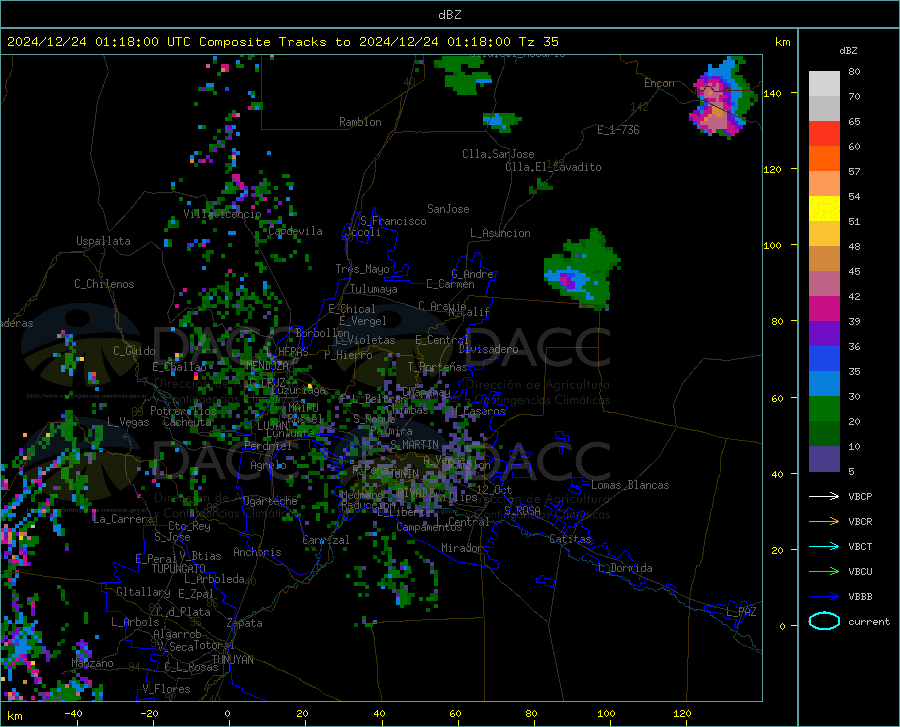
Task: Click the legend value 57
Action: tap(854, 172)
